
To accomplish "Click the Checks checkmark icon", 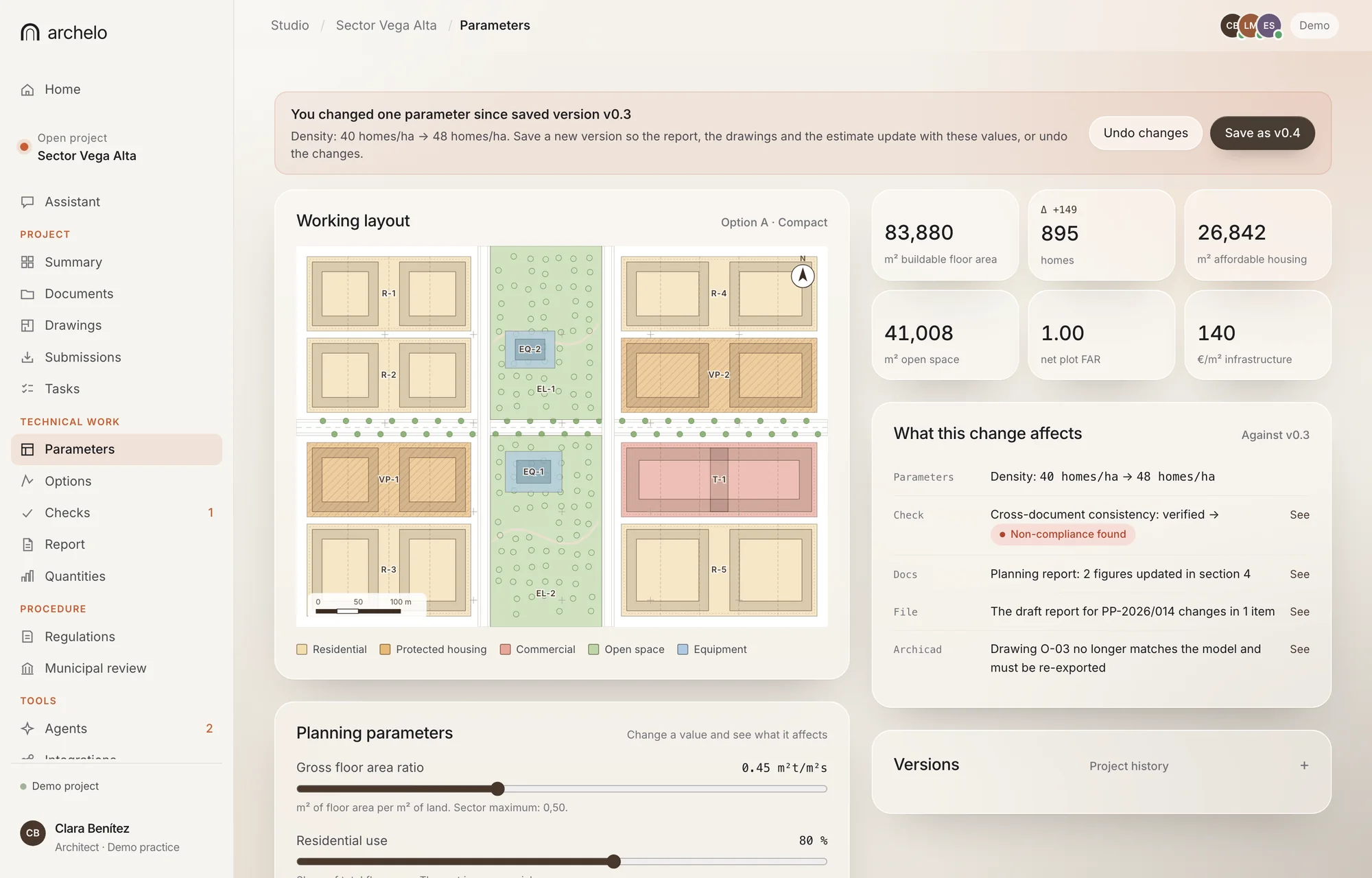I will pos(27,513).
